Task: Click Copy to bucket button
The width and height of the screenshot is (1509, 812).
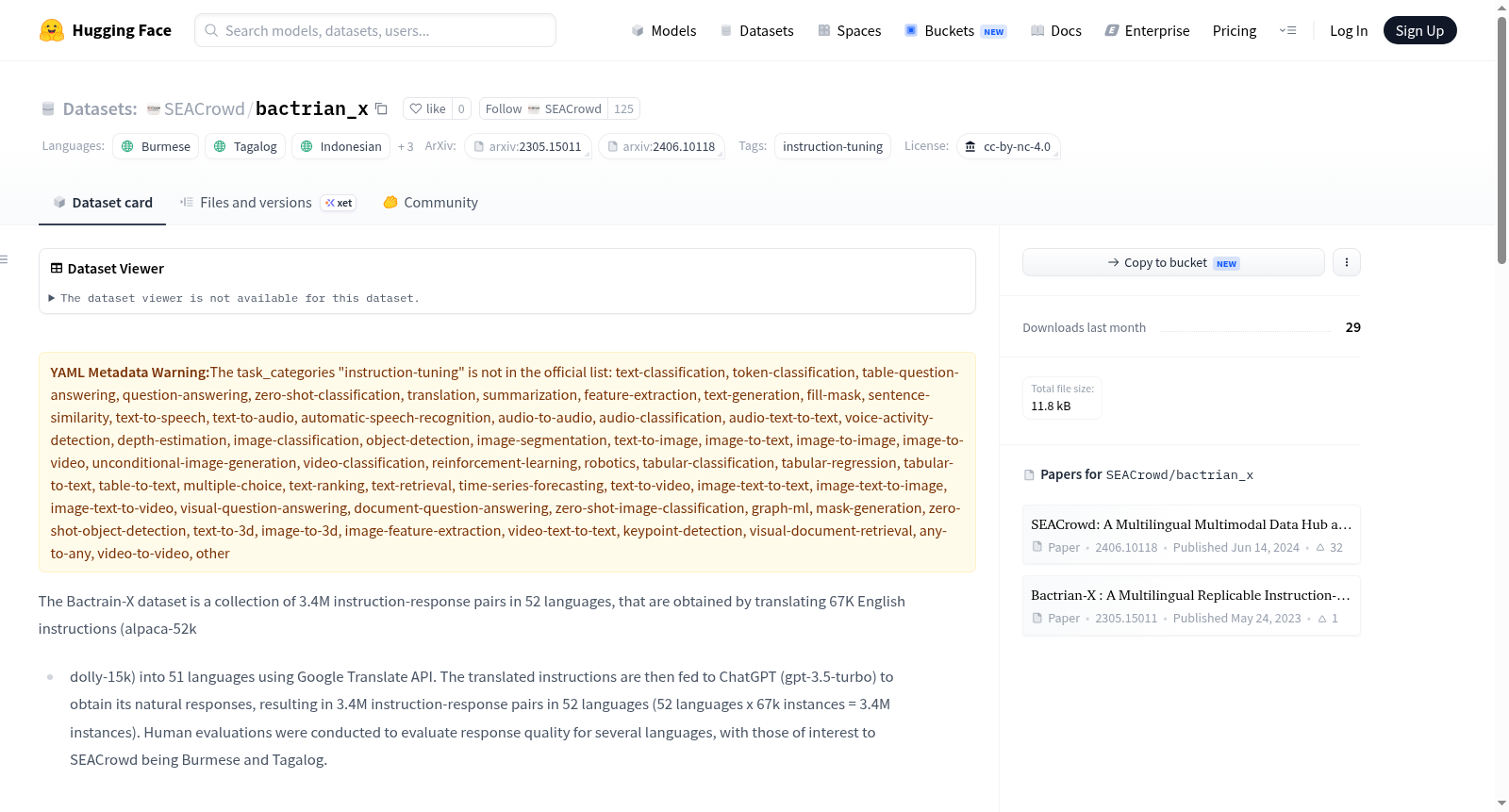Action: point(1173,262)
